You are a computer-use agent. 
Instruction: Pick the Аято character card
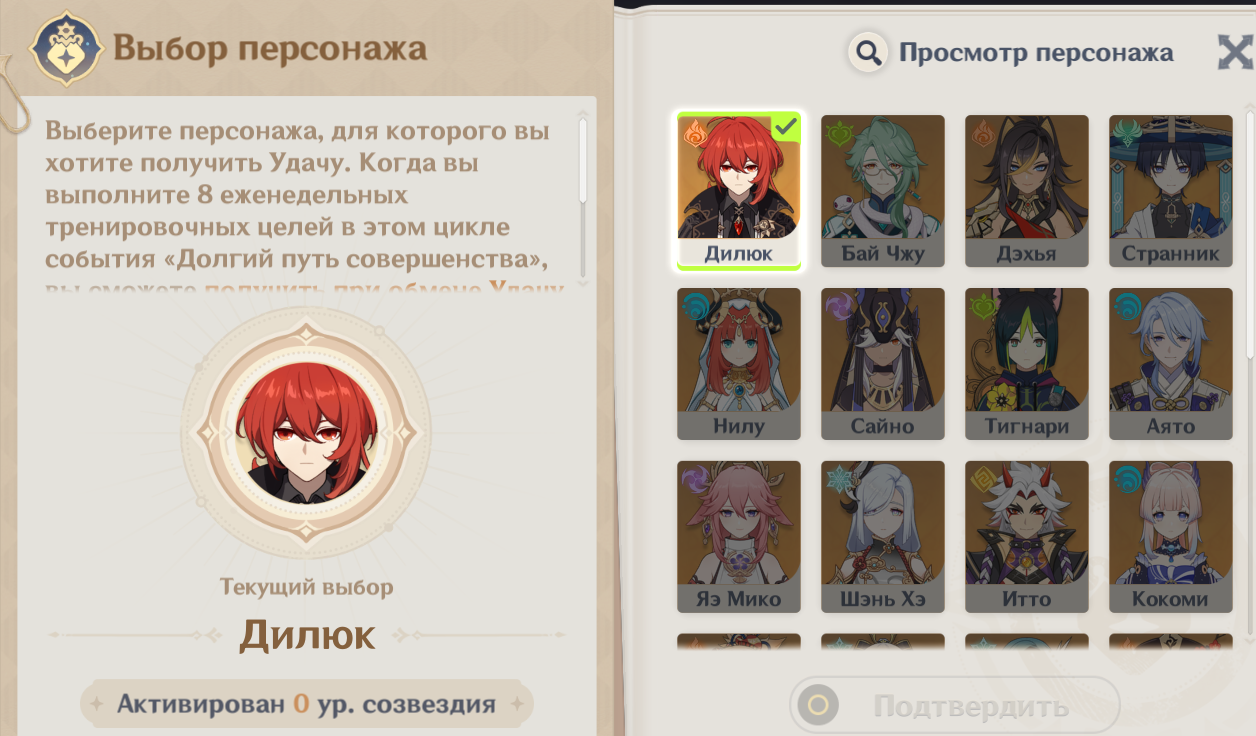click(1171, 364)
